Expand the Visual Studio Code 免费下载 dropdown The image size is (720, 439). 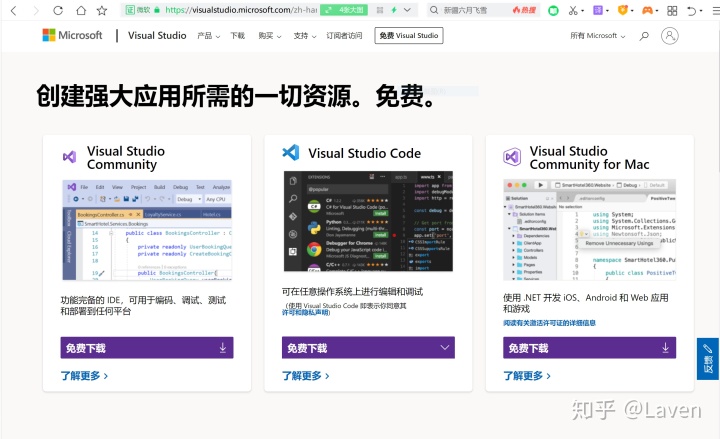pos(368,348)
